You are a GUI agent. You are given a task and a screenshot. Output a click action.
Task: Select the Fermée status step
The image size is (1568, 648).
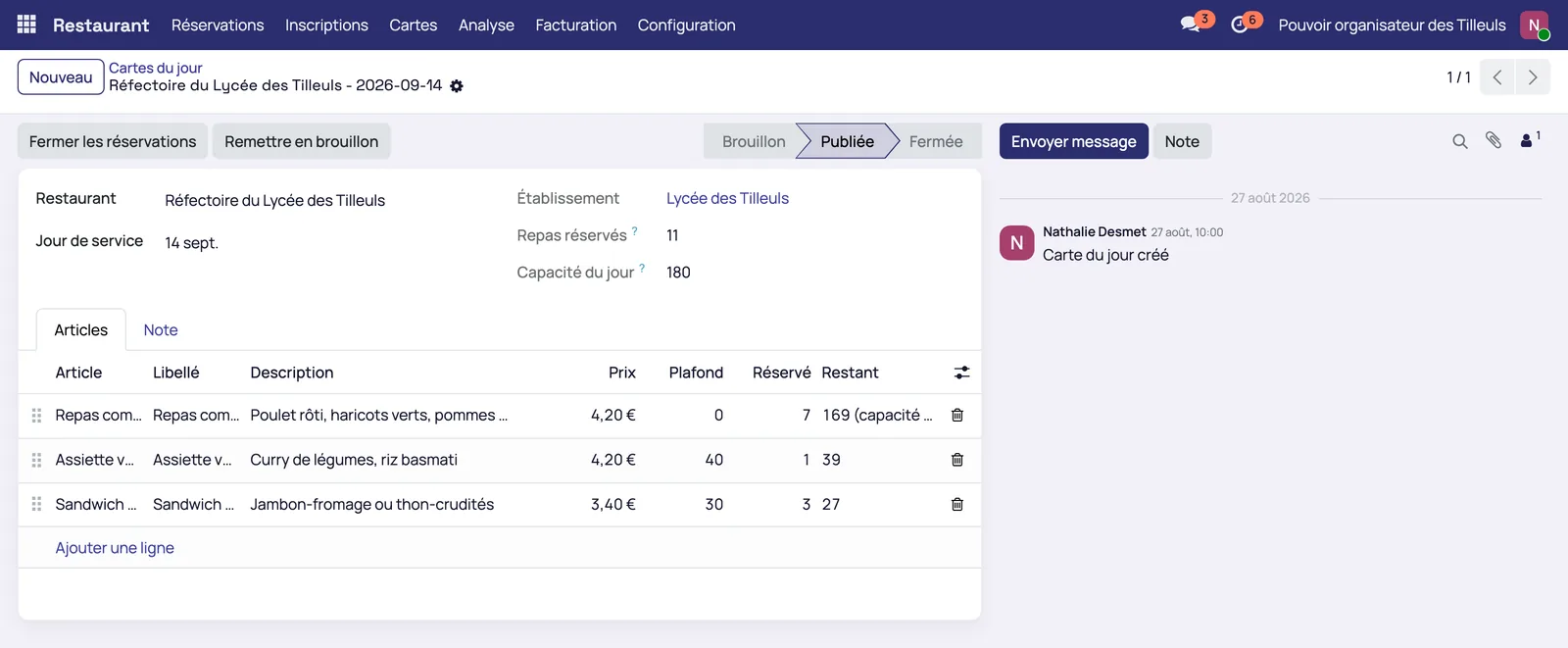click(x=936, y=141)
